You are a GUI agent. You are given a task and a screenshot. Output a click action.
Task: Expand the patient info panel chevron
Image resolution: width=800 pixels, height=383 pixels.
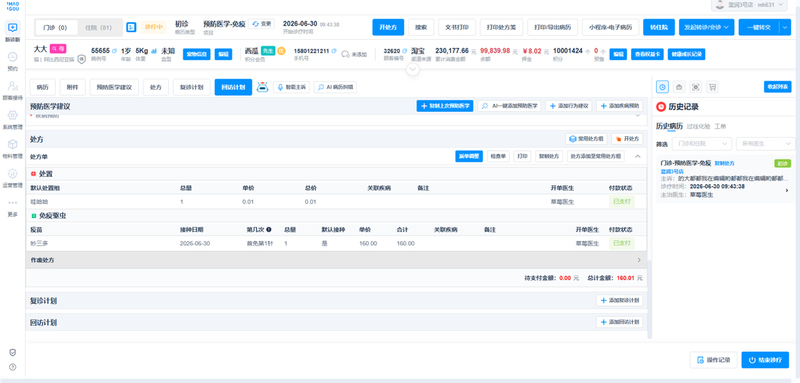pos(413,70)
